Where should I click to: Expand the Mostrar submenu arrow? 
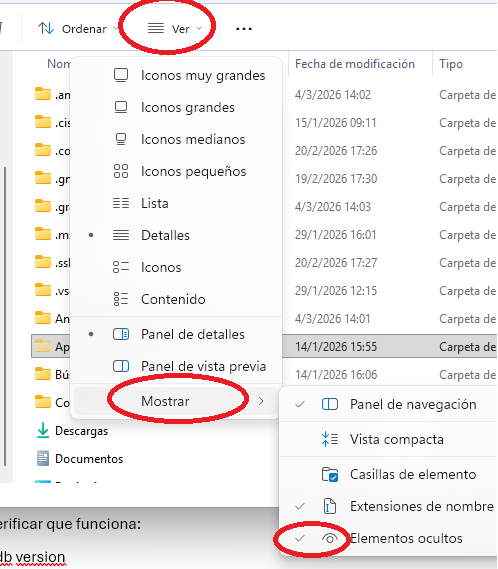(x=261, y=401)
